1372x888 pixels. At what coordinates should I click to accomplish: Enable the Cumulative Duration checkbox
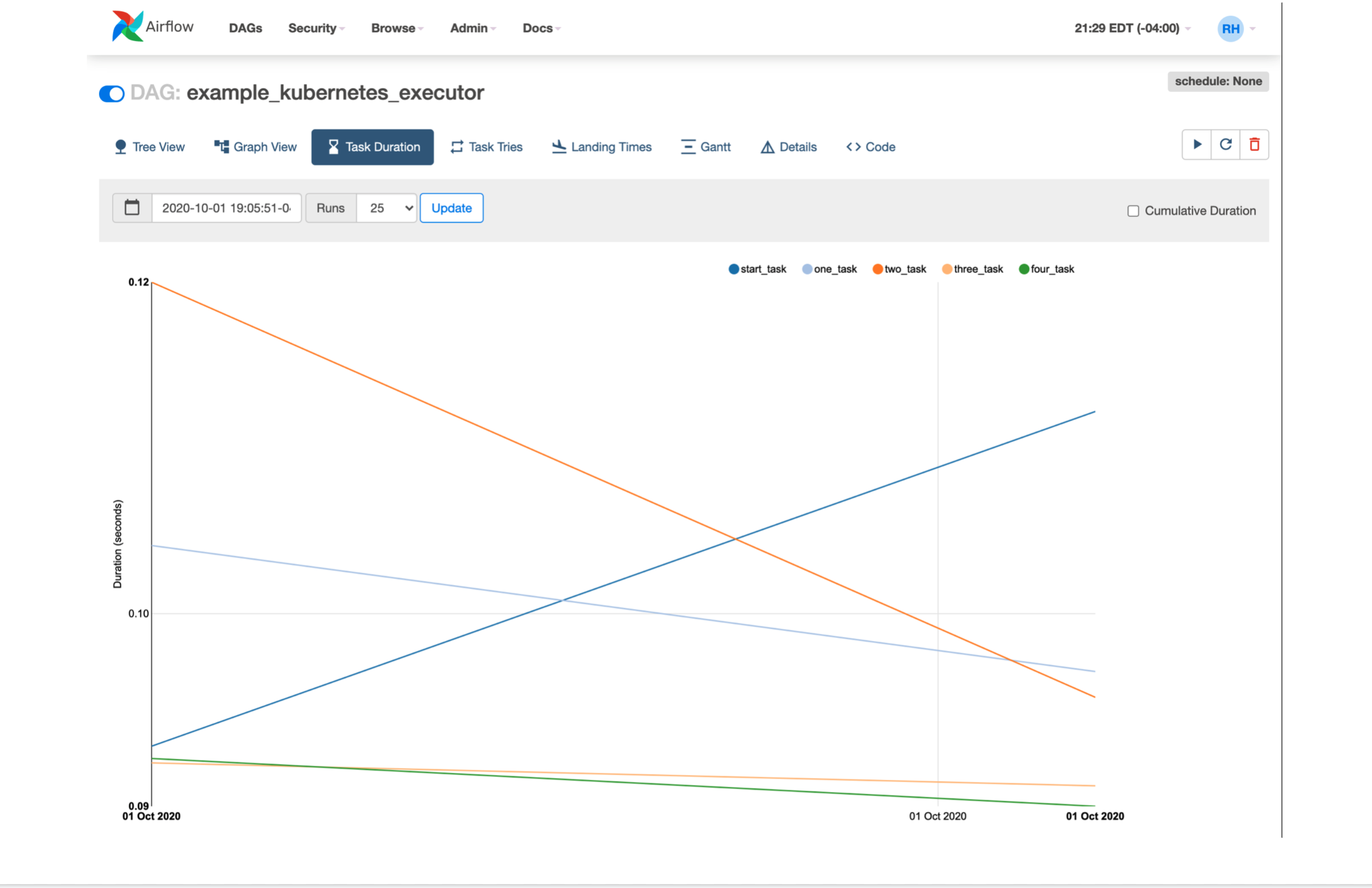(1133, 211)
